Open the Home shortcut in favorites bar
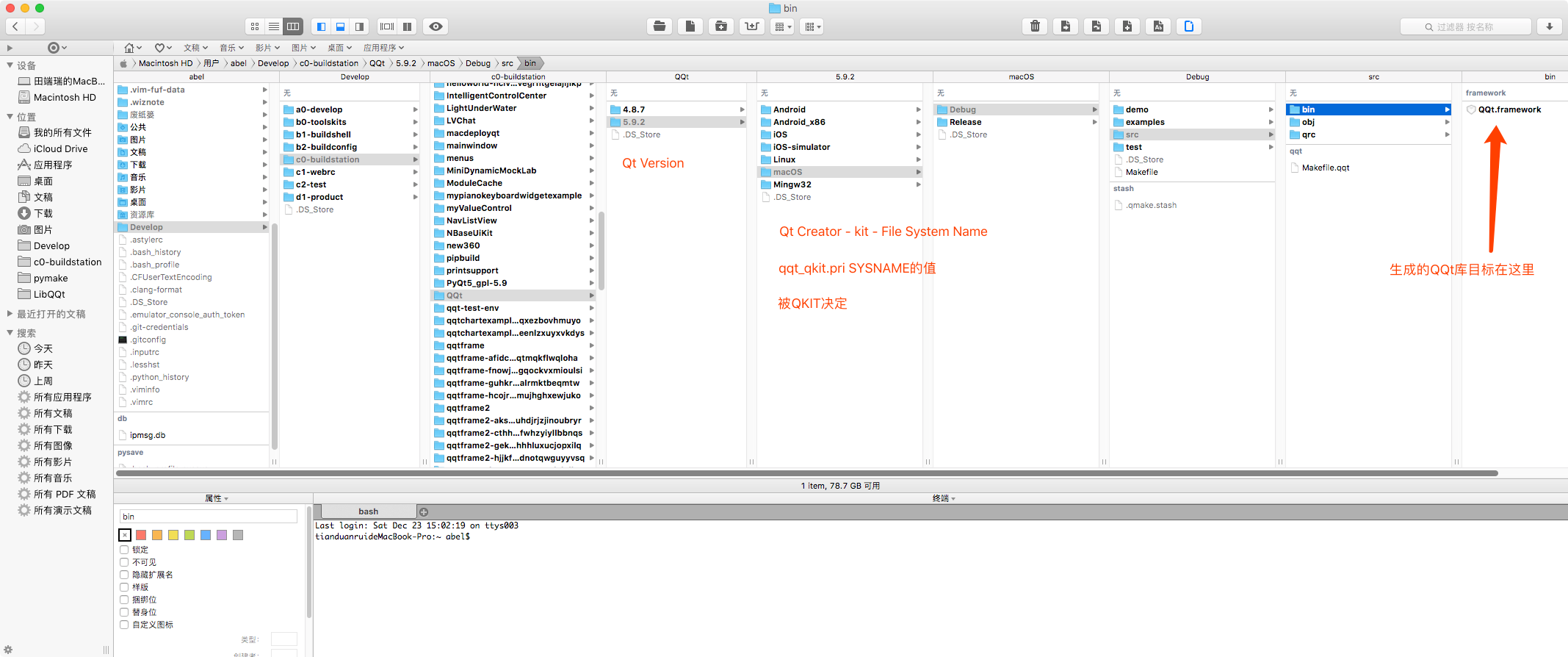 [x=132, y=48]
